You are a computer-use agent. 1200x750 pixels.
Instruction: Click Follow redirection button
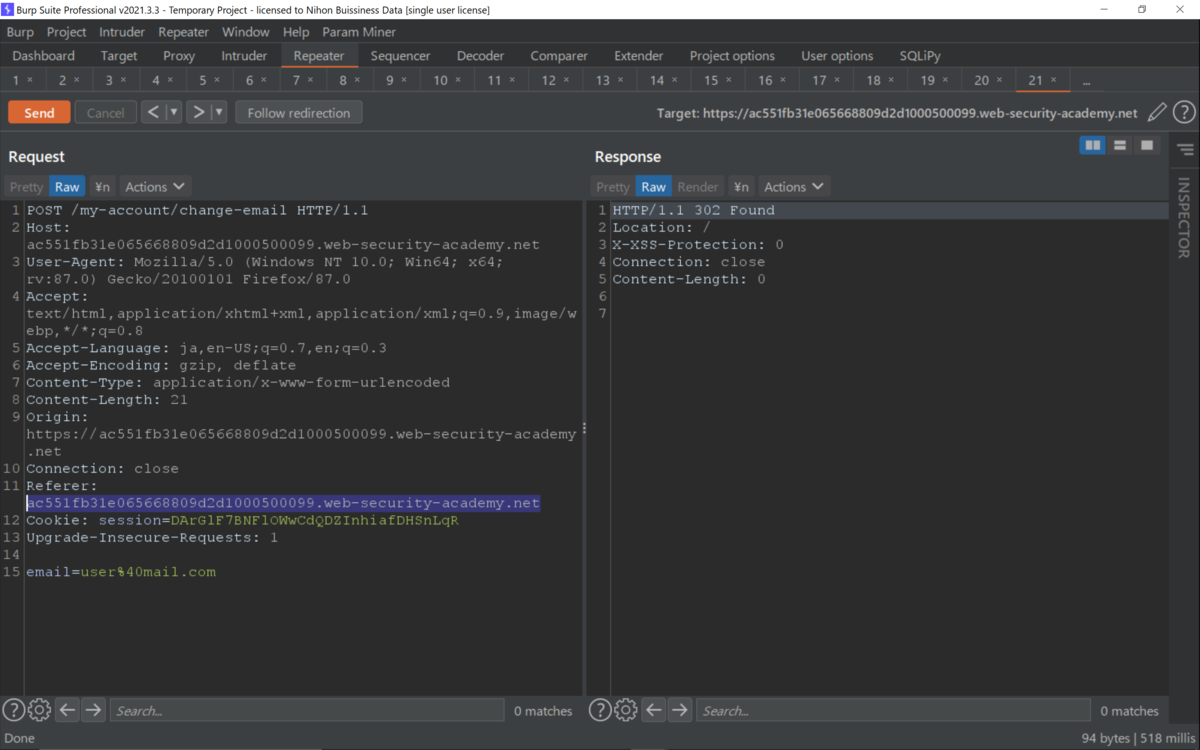(x=299, y=112)
